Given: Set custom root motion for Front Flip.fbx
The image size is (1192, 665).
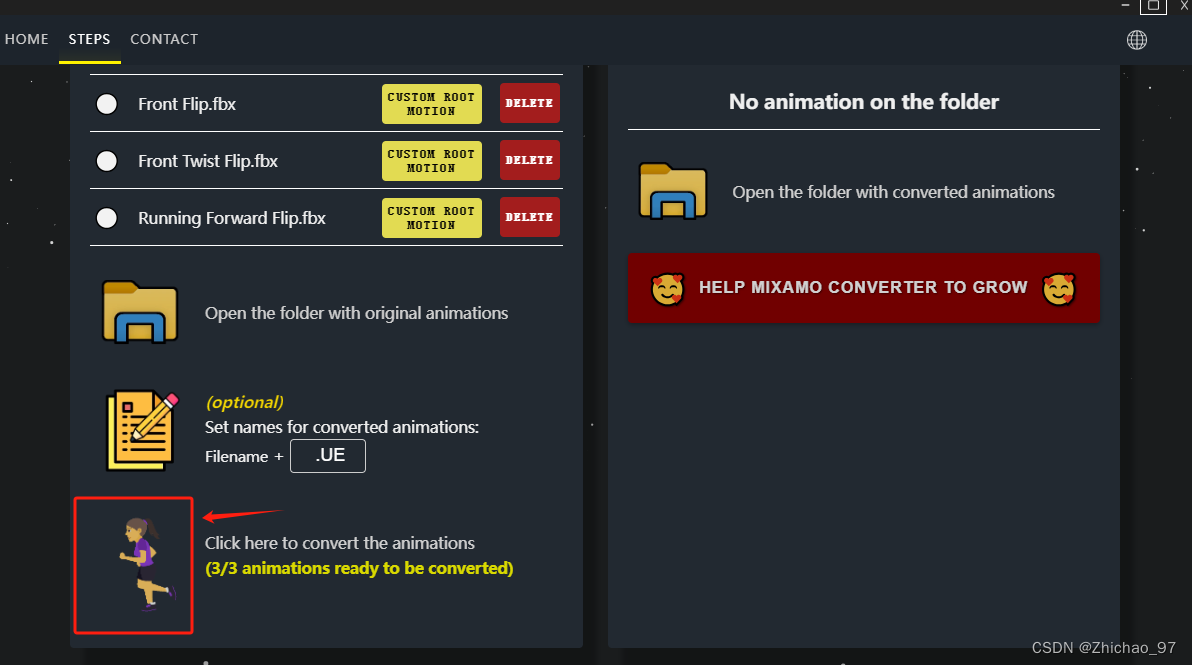Looking at the screenshot, I should (431, 103).
